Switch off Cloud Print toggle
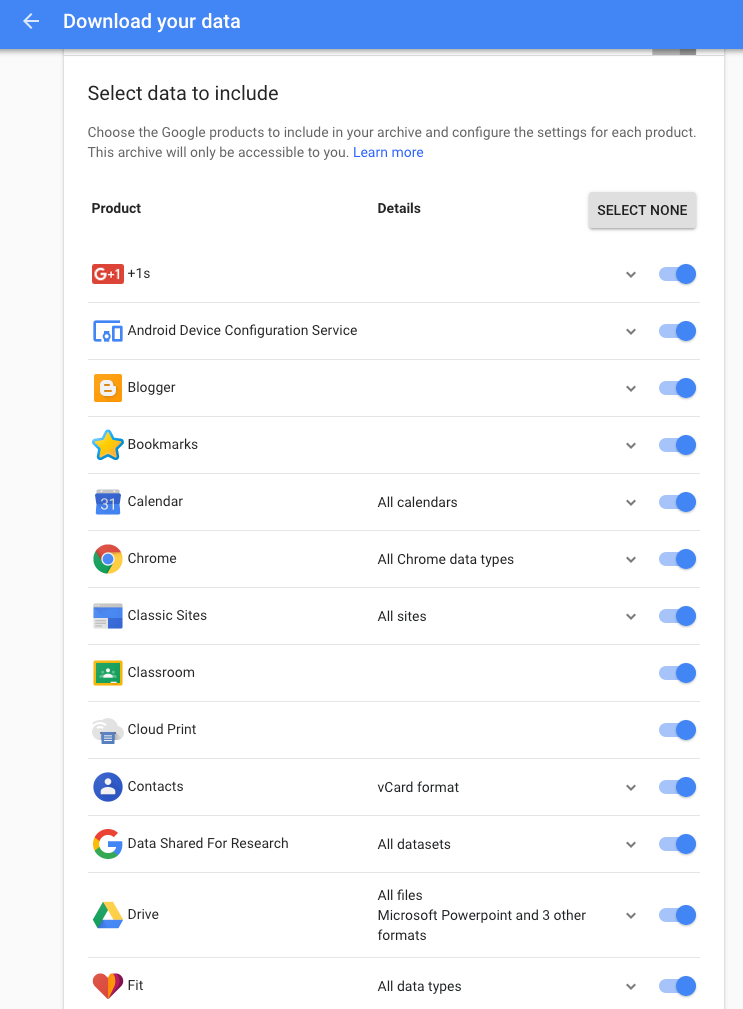Screen dimensions: 743x1009 pyautogui.click(x=677, y=730)
